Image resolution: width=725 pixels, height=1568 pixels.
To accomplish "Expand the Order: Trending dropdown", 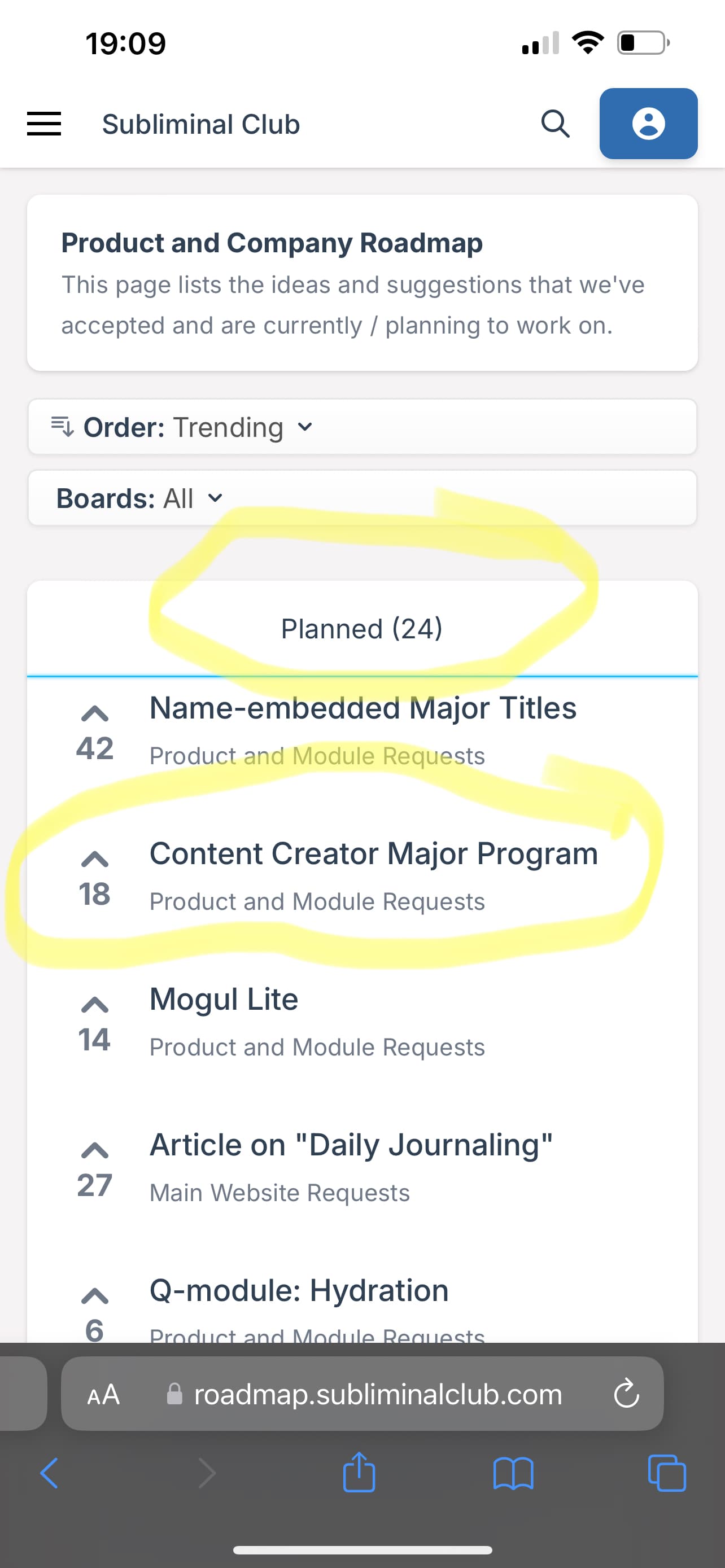I will [x=362, y=427].
